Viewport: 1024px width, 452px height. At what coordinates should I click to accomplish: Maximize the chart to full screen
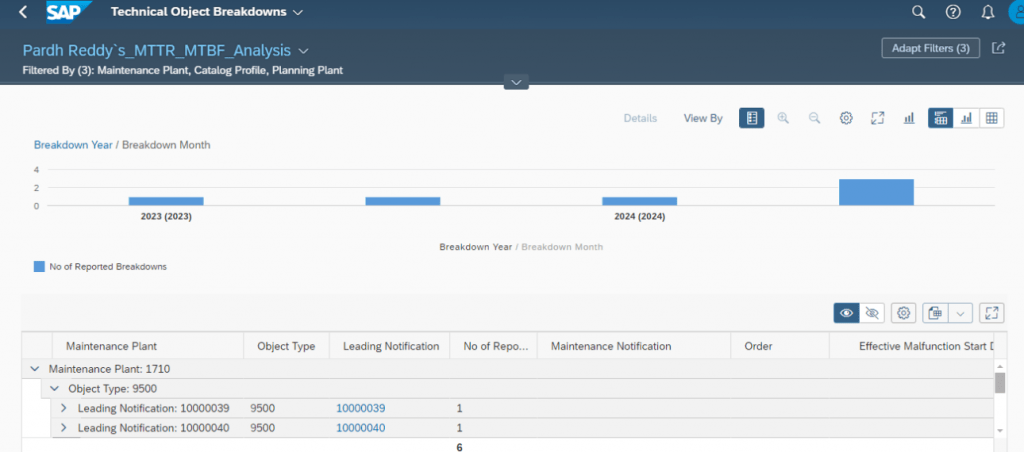click(878, 118)
